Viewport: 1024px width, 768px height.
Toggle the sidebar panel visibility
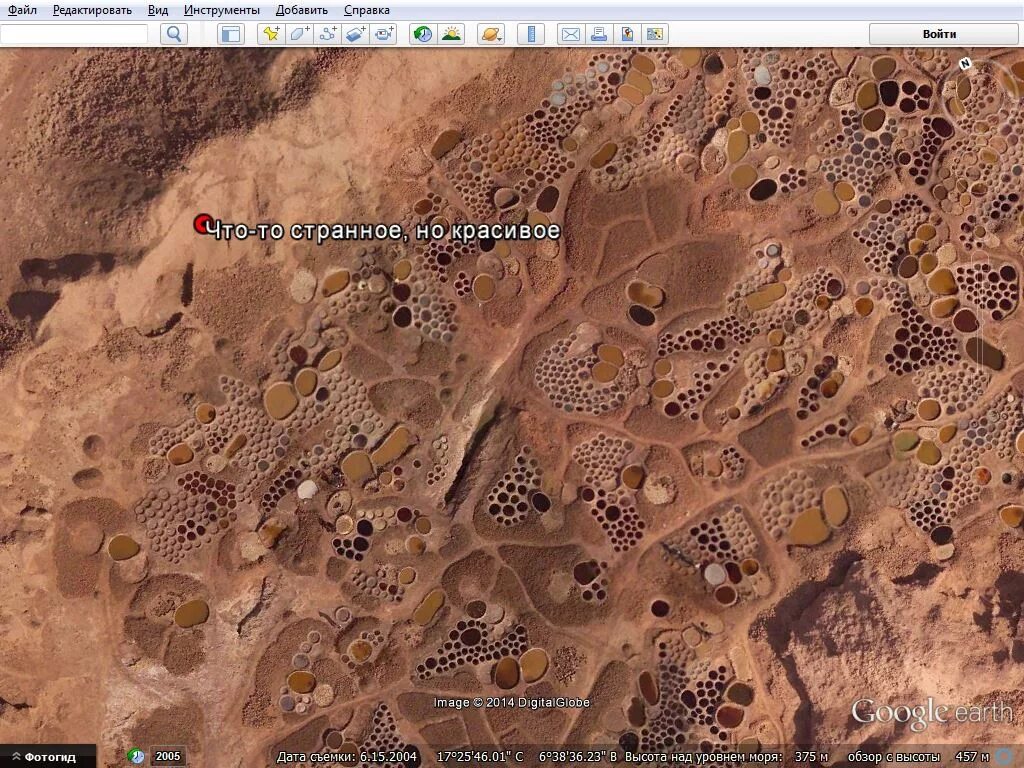pyautogui.click(x=230, y=34)
